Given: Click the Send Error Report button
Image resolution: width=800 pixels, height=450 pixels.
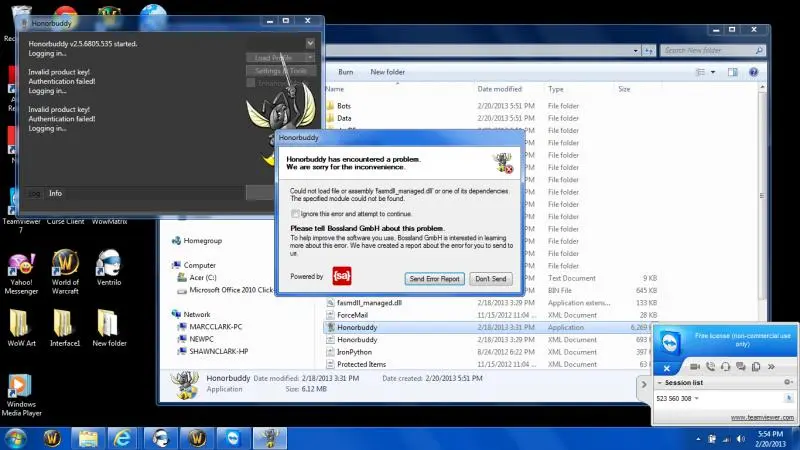Looking at the screenshot, I should 434,279.
